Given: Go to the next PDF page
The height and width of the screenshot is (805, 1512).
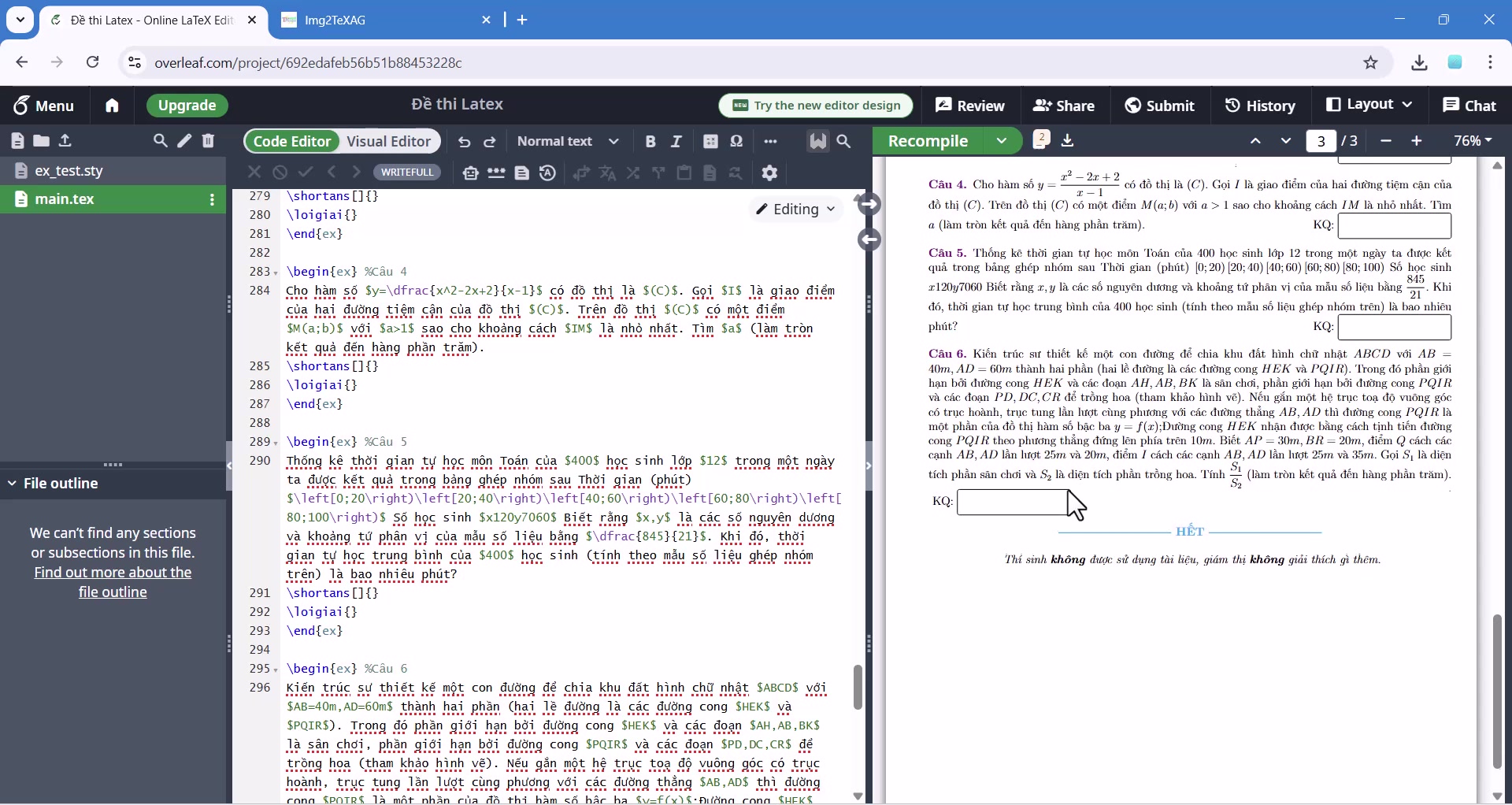Looking at the screenshot, I should point(1286,141).
